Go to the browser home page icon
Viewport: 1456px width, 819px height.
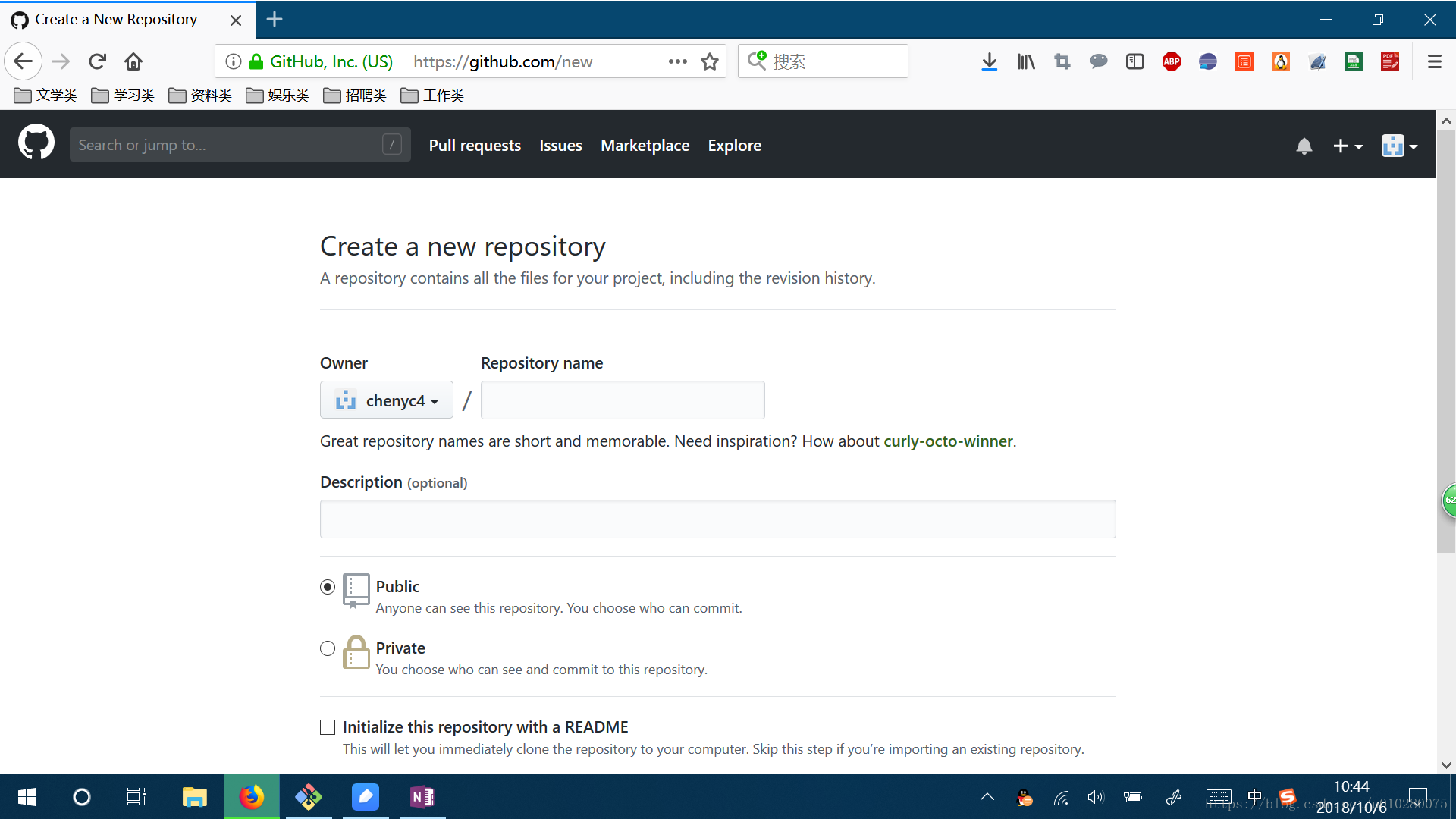click(133, 61)
